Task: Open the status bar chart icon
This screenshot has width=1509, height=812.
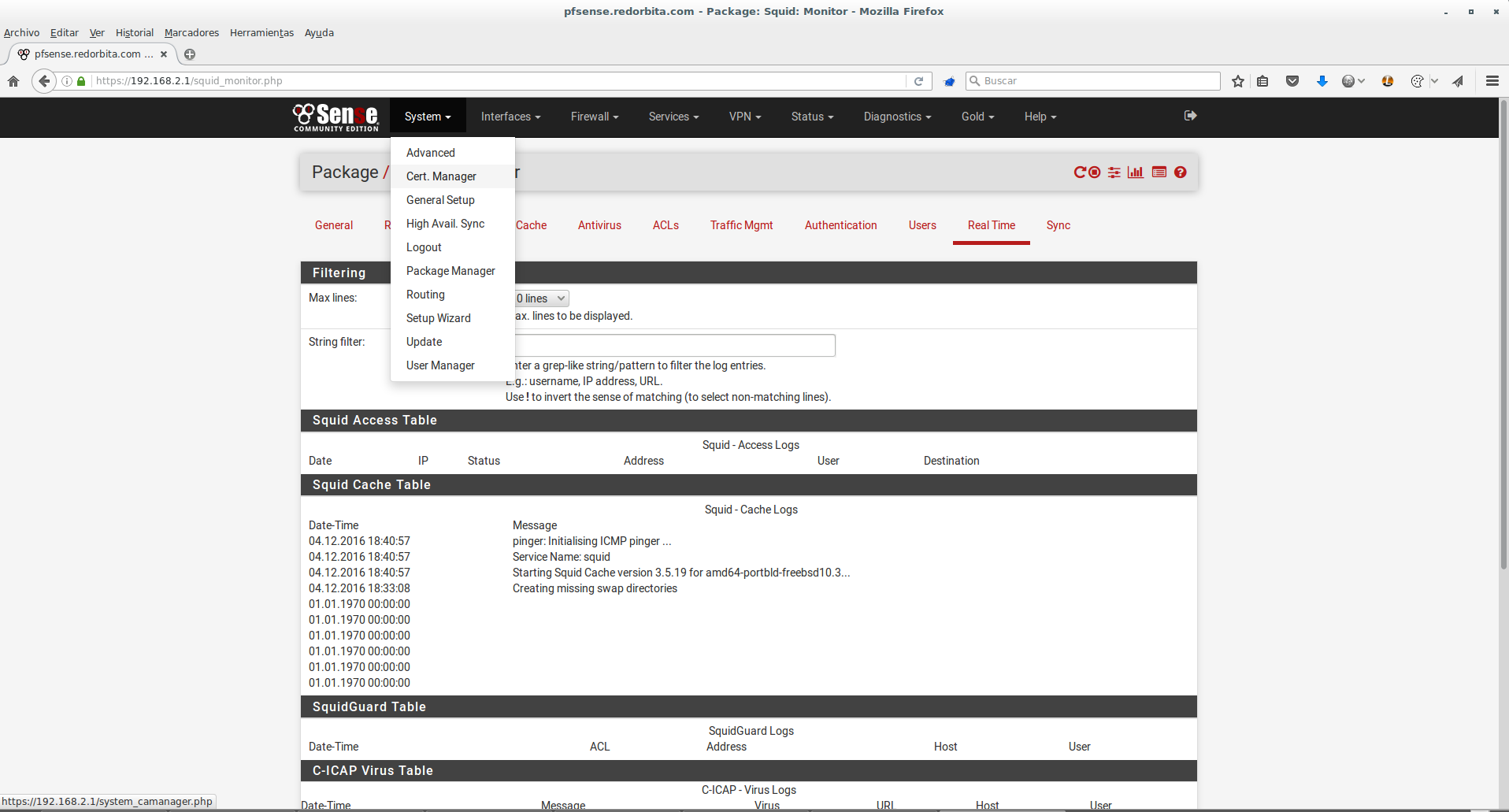Action: [1135, 172]
